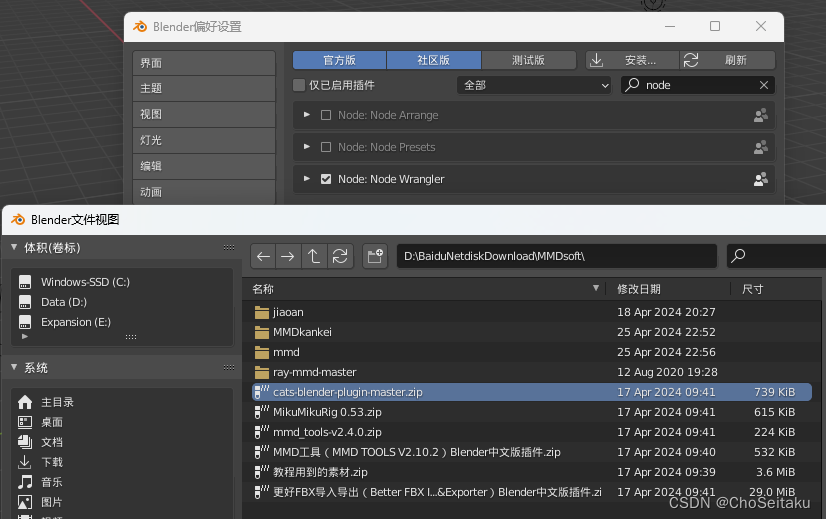Image resolution: width=826 pixels, height=519 pixels.
Task: Click 名称 column sort arrow
Action: click(596, 288)
